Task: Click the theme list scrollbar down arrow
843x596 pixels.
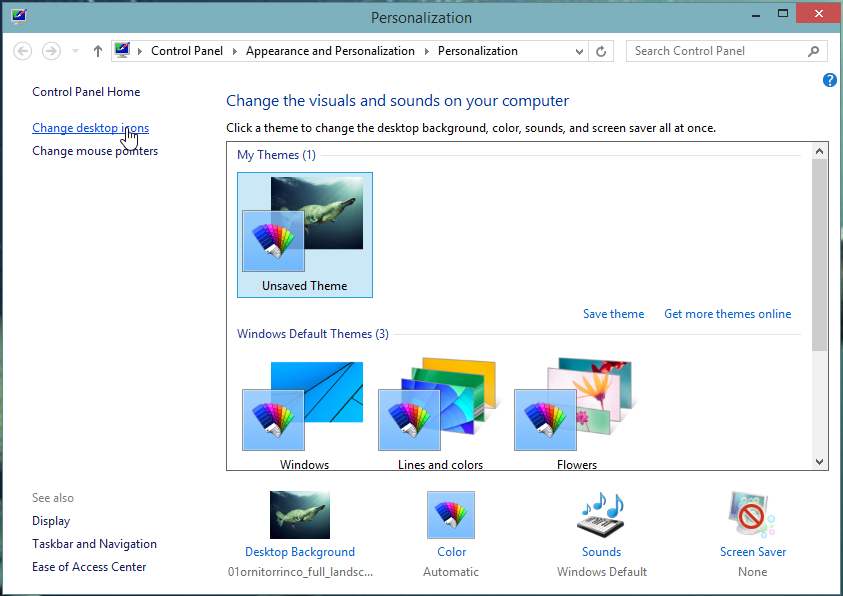Action: click(819, 462)
